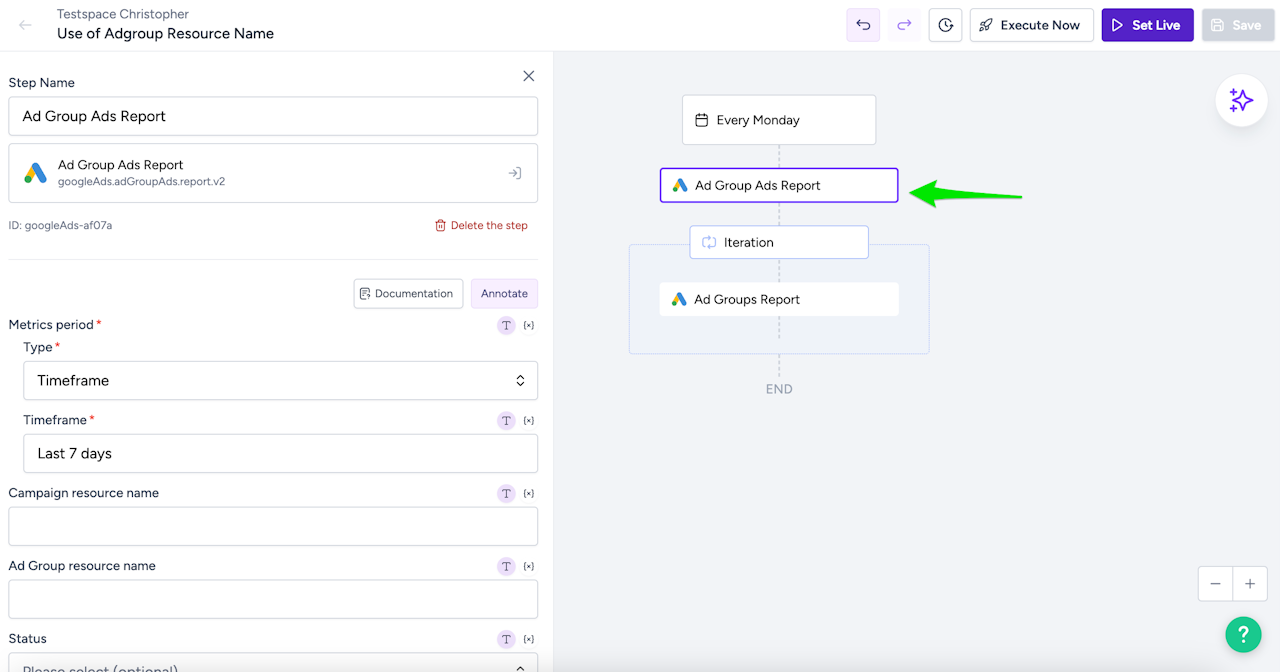Click the redo arrow icon
1280x672 pixels.
coord(904,25)
